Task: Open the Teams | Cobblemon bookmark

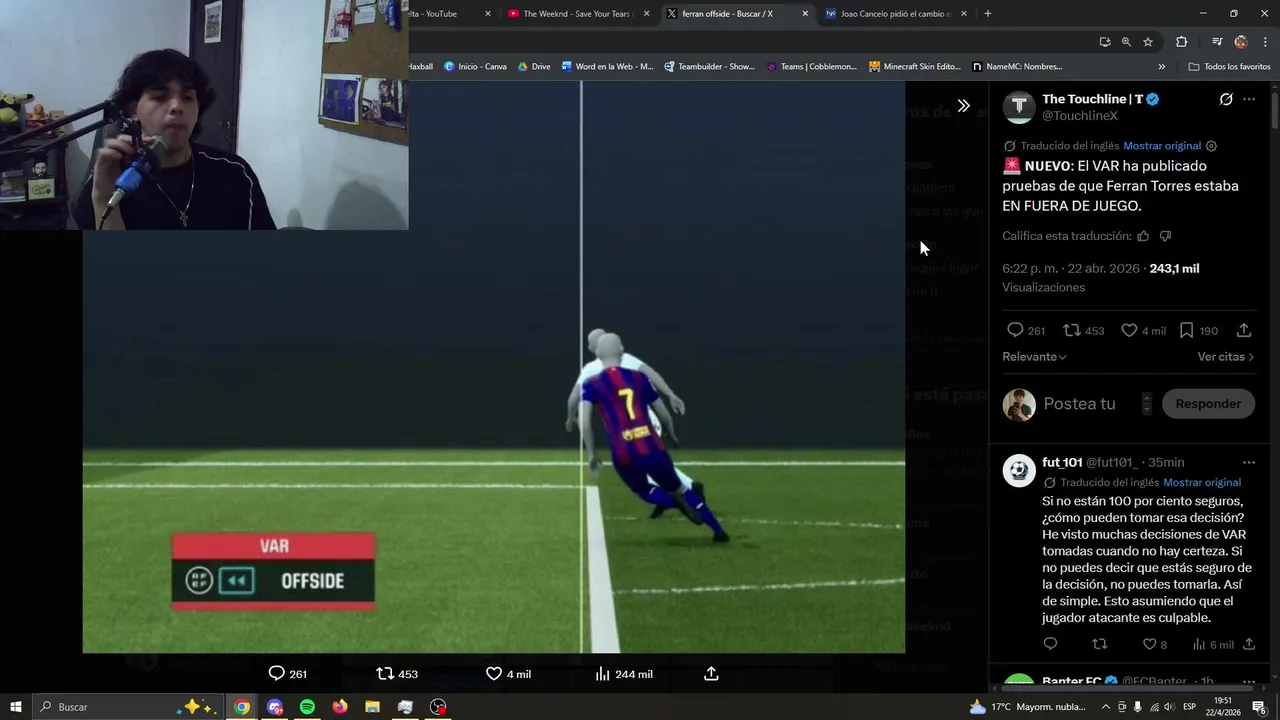Action: (x=811, y=66)
